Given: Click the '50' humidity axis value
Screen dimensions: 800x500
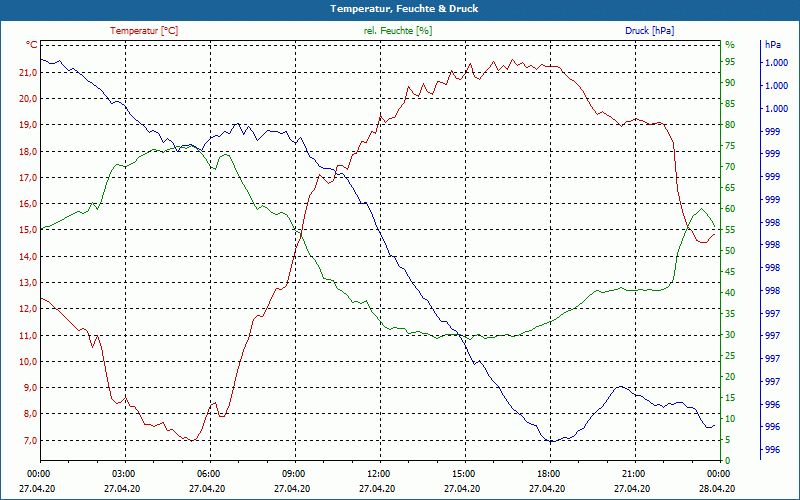Looking at the screenshot, I should 730,251.
